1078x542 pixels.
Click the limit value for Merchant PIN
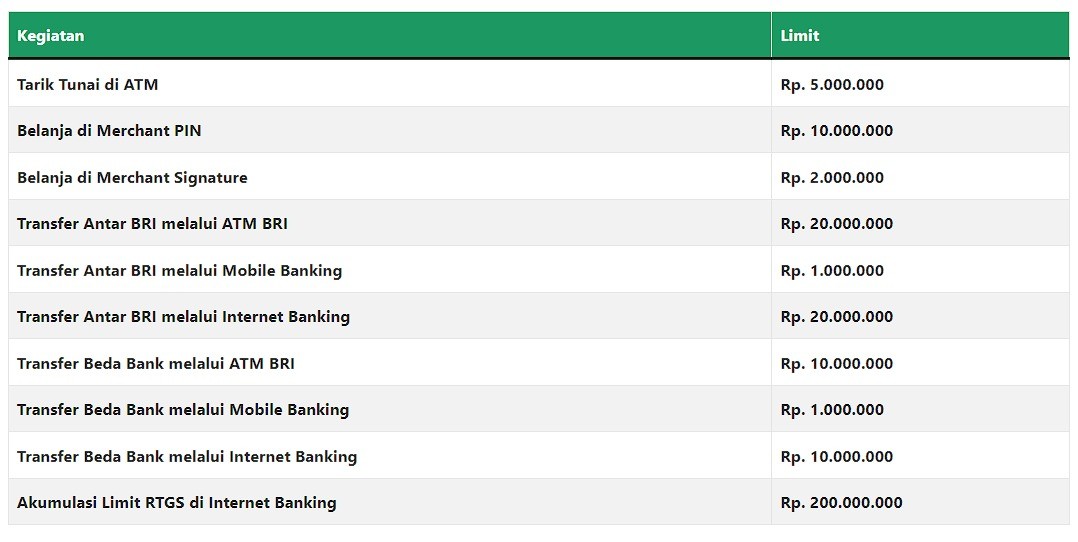pos(837,131)
